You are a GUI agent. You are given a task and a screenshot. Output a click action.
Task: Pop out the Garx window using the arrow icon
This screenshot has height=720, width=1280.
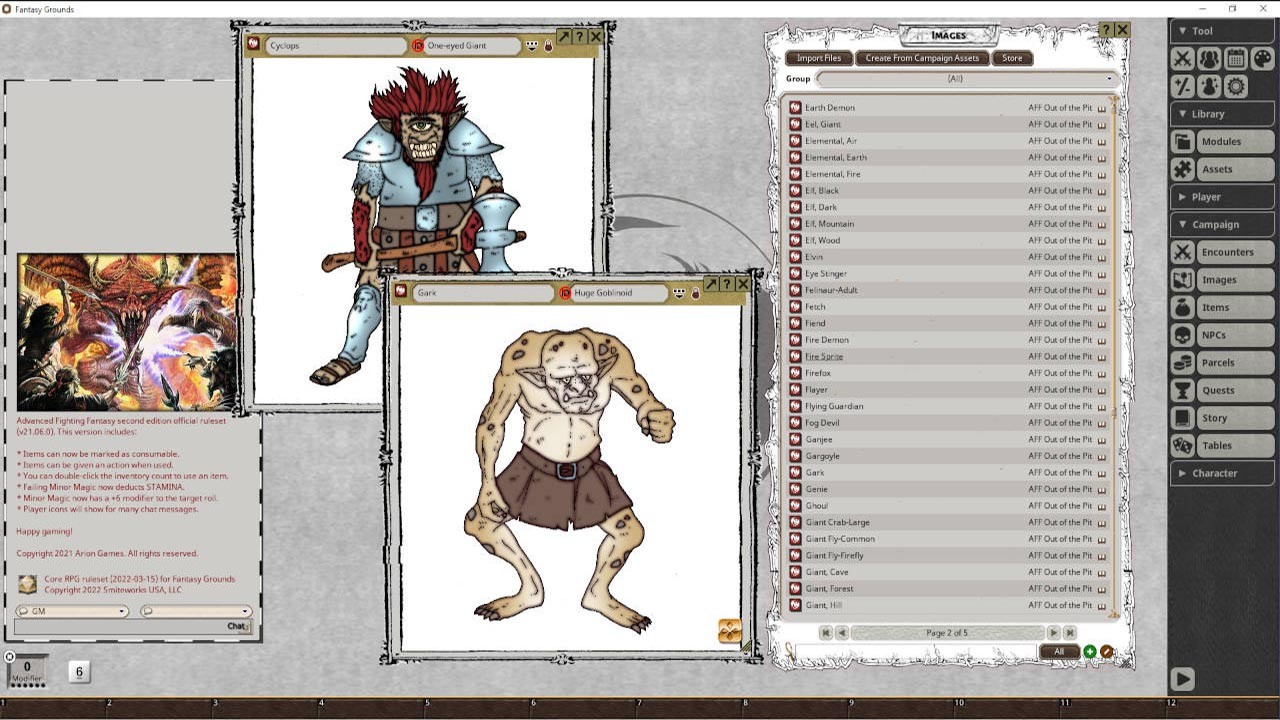(710, 283)
